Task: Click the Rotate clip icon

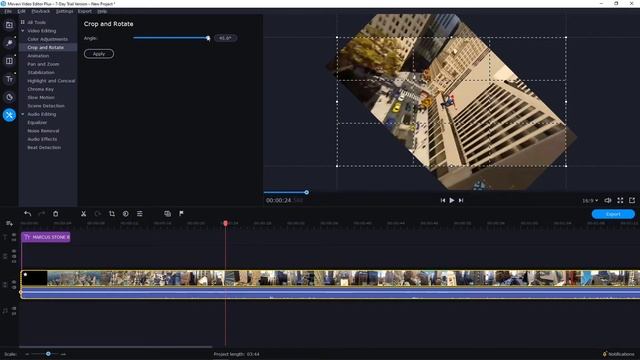Action: 98,213
